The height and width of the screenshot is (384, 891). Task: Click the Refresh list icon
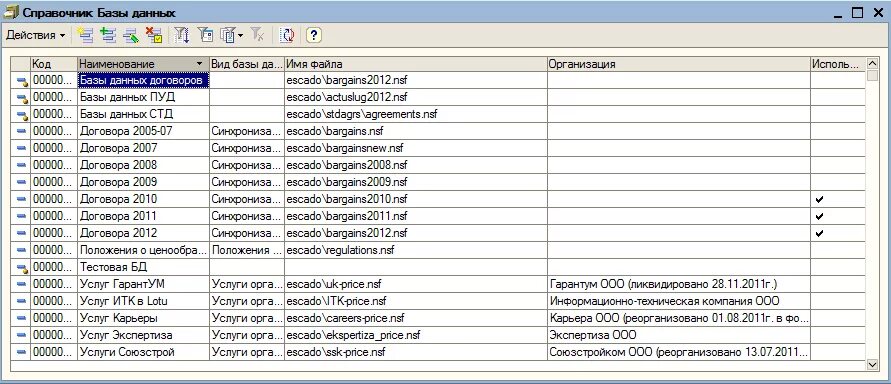point(288,35)
